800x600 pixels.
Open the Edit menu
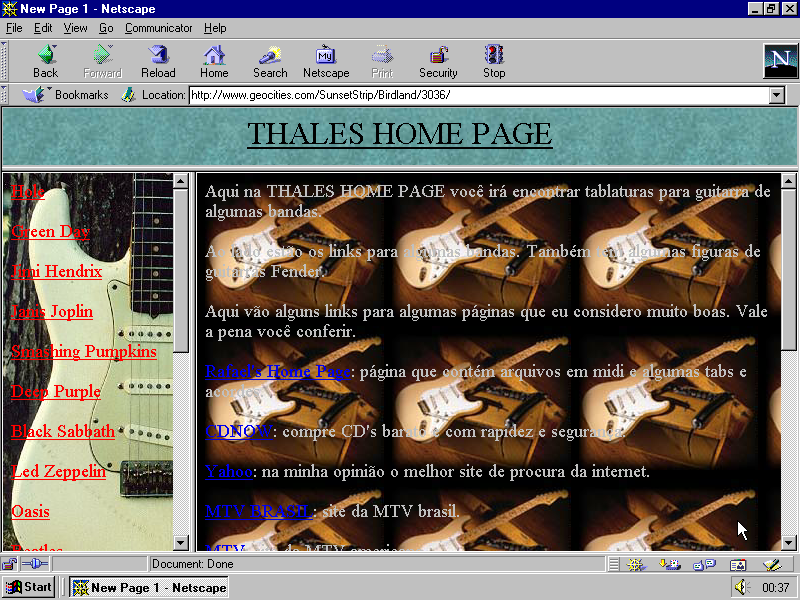point(43,28)
